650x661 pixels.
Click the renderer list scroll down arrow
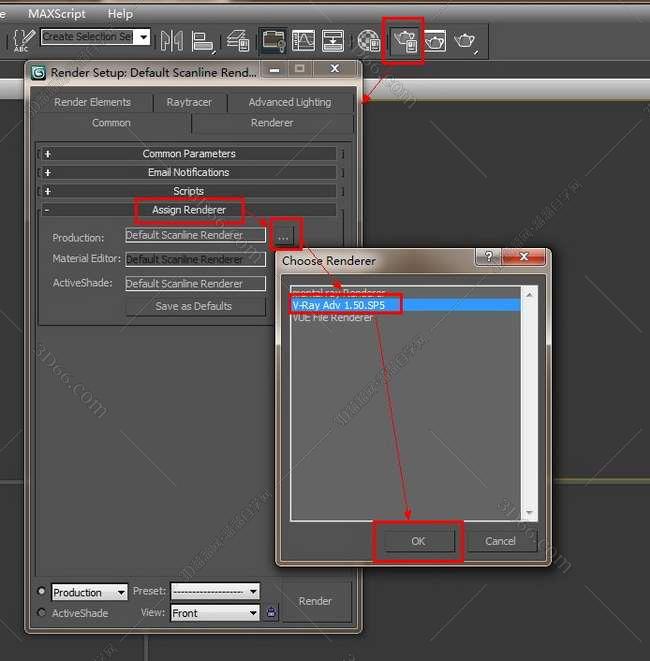pyautogui.click(x=529, y=513)
